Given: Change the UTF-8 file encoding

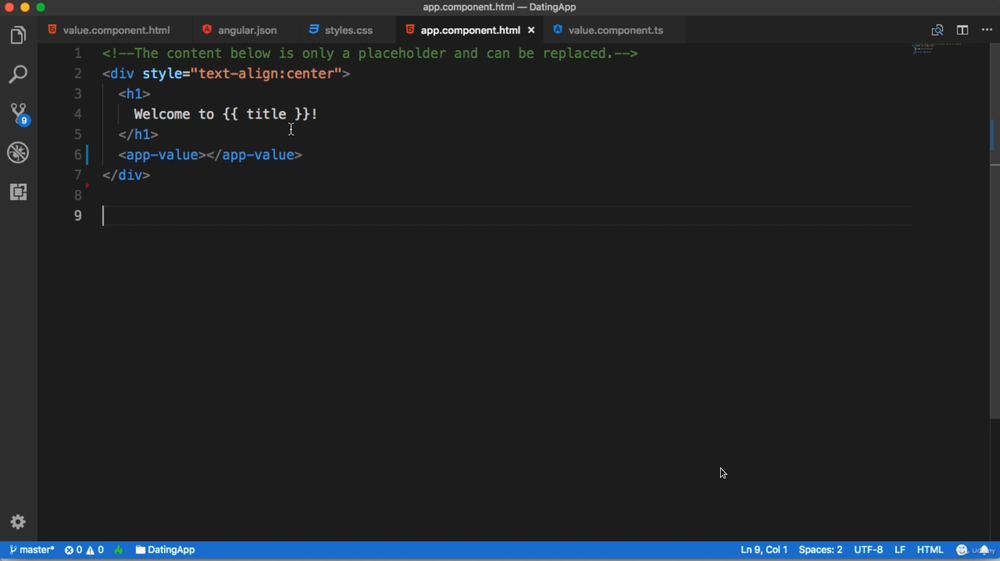Looking at the screenshot, I should (868, 550).
